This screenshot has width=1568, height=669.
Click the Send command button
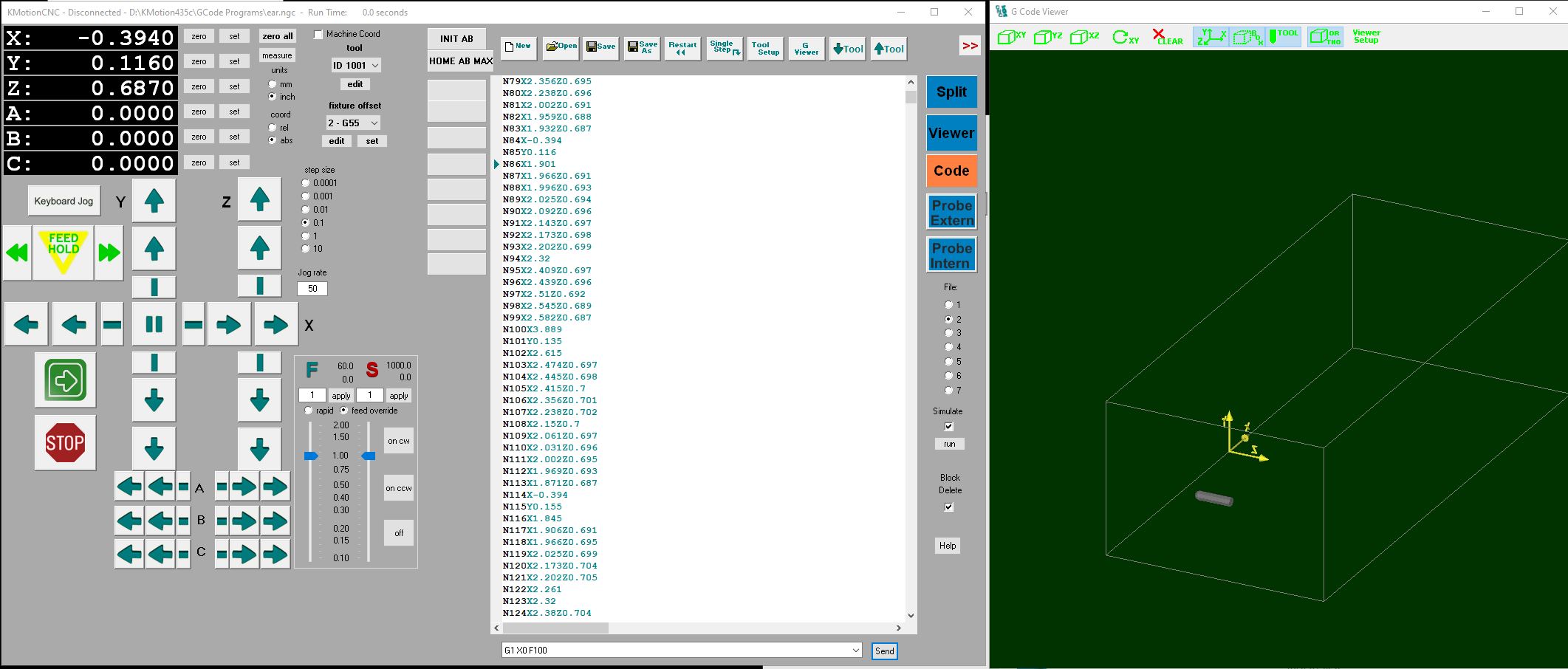(884, 651)
